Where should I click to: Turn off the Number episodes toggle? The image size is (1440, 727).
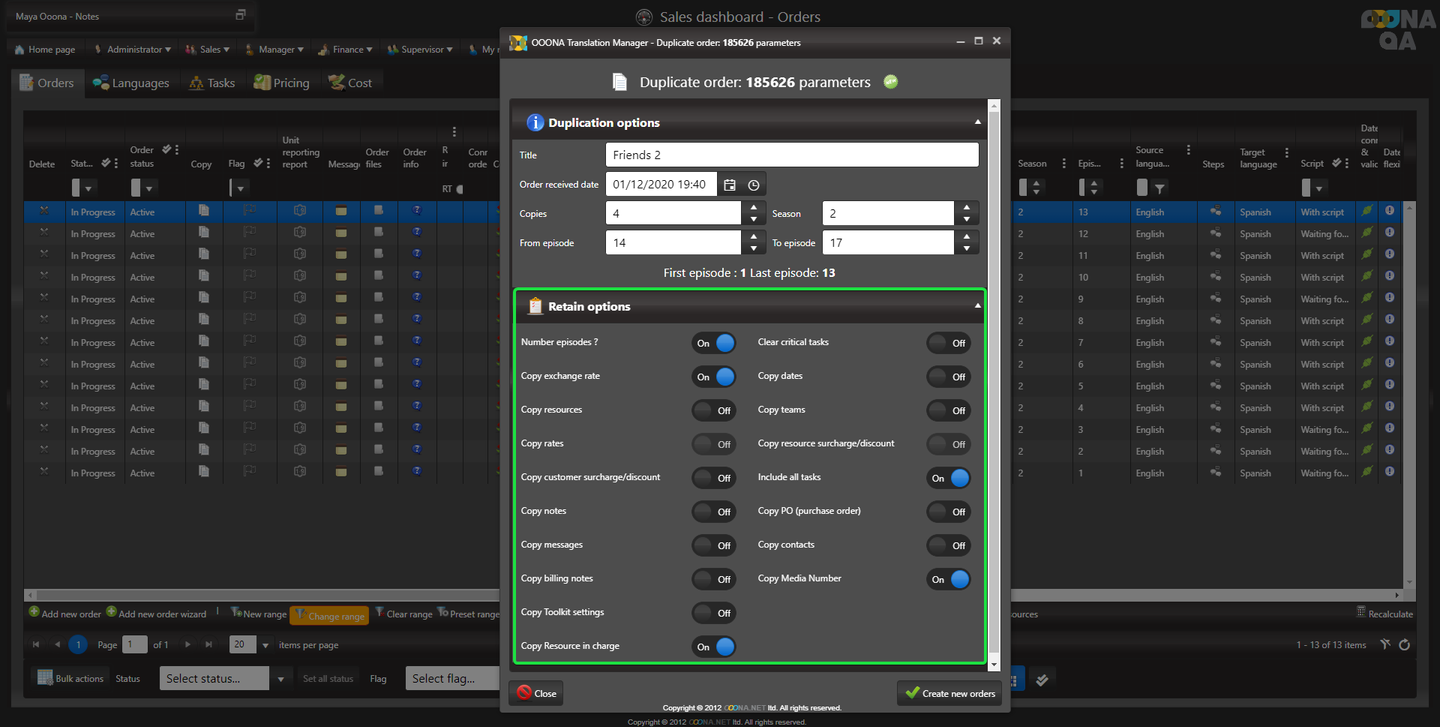tap(714, 343)
